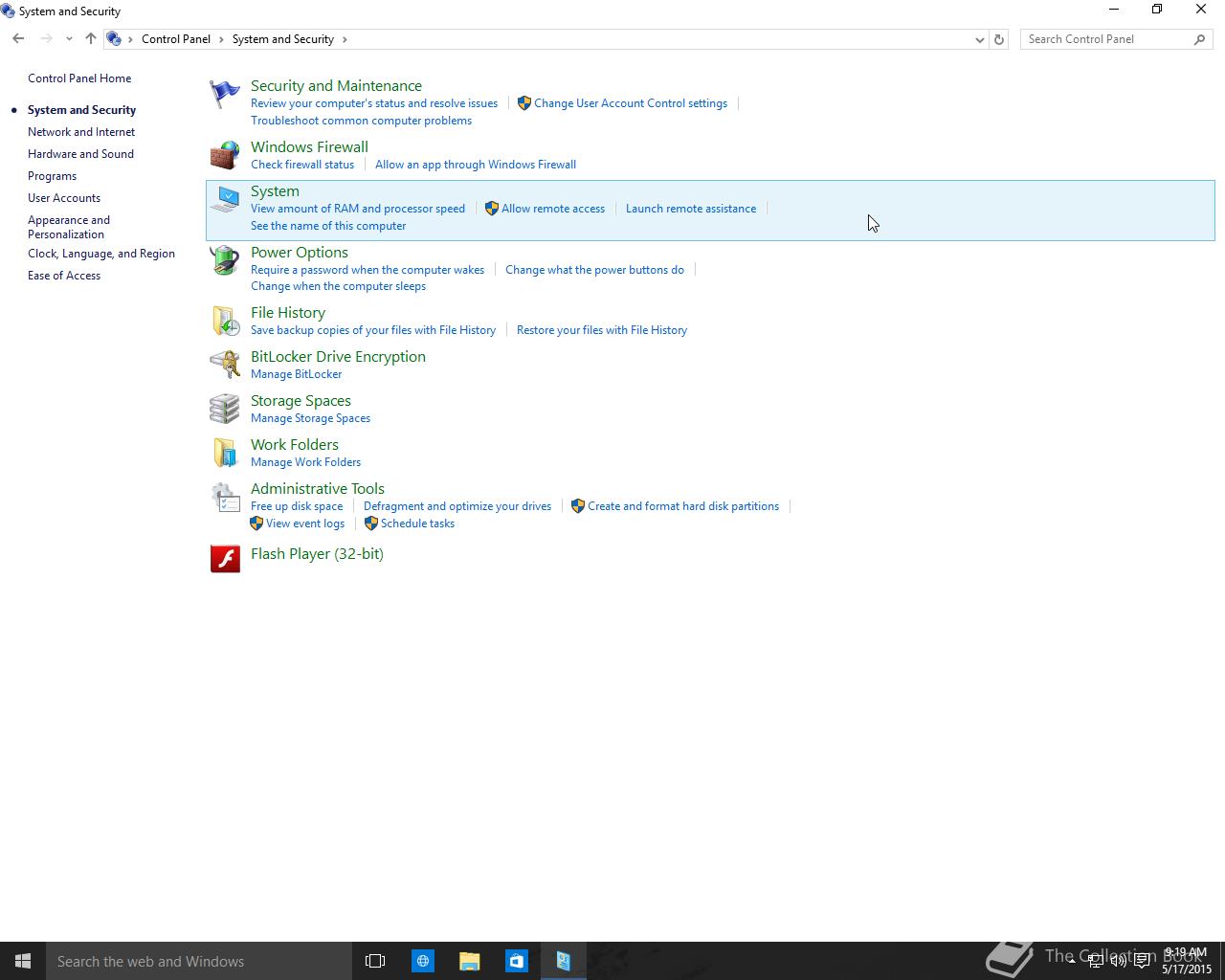Open File Explorer from the taskbar
The width and height of the screenshot is (1225, 980).
[469, 961]
